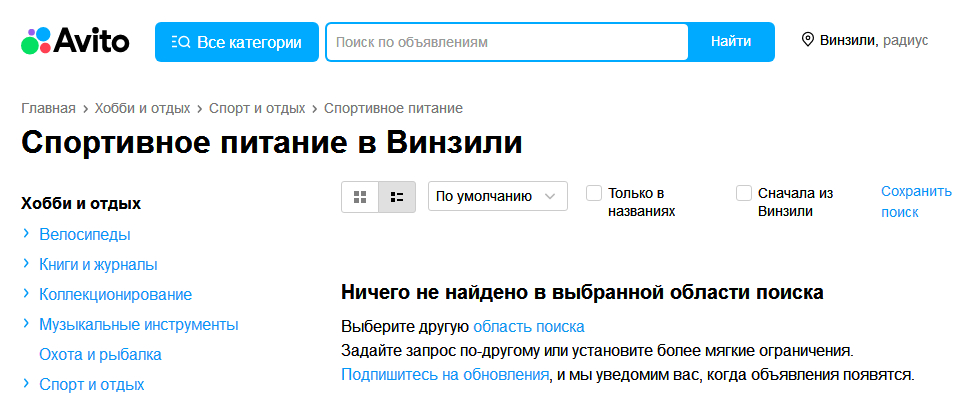Open the Все категории menu
Screen dimensions: 975x420
(x=237, y=42)
